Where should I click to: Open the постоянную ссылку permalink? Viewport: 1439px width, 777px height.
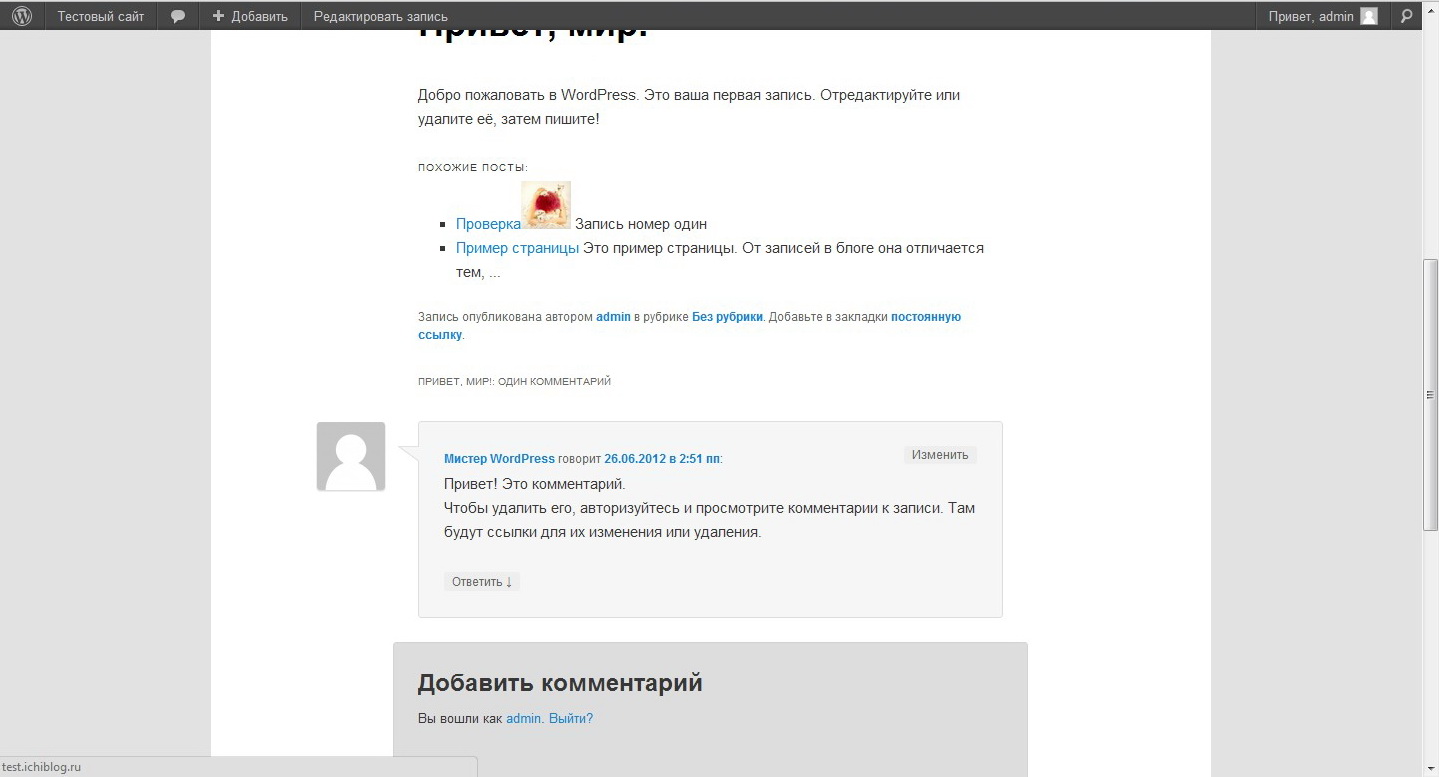[x=689, y=326]
